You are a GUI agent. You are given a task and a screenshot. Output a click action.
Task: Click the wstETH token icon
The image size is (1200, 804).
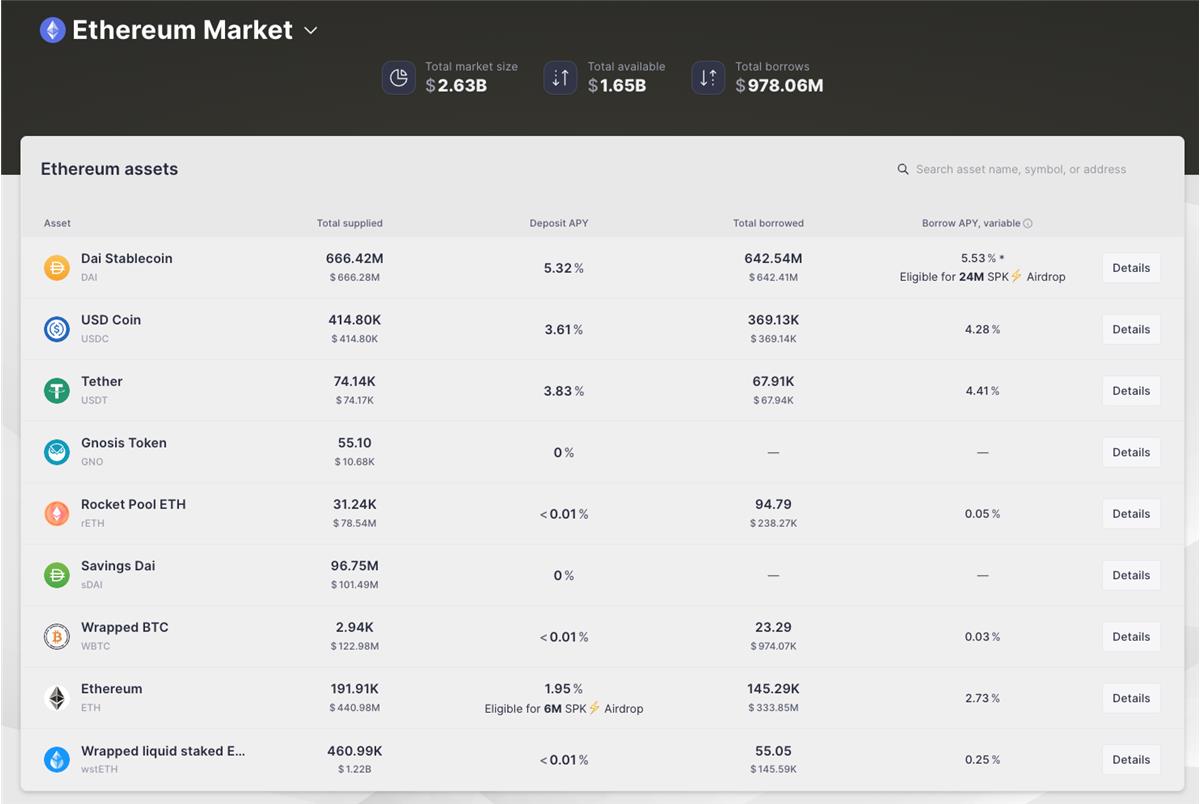[57, 759]
